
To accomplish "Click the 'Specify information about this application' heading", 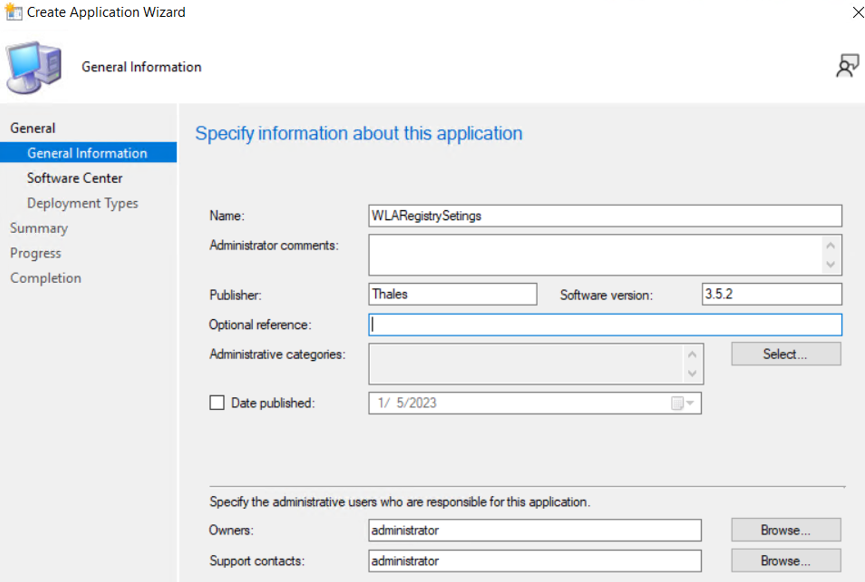I will pos(359,134).
